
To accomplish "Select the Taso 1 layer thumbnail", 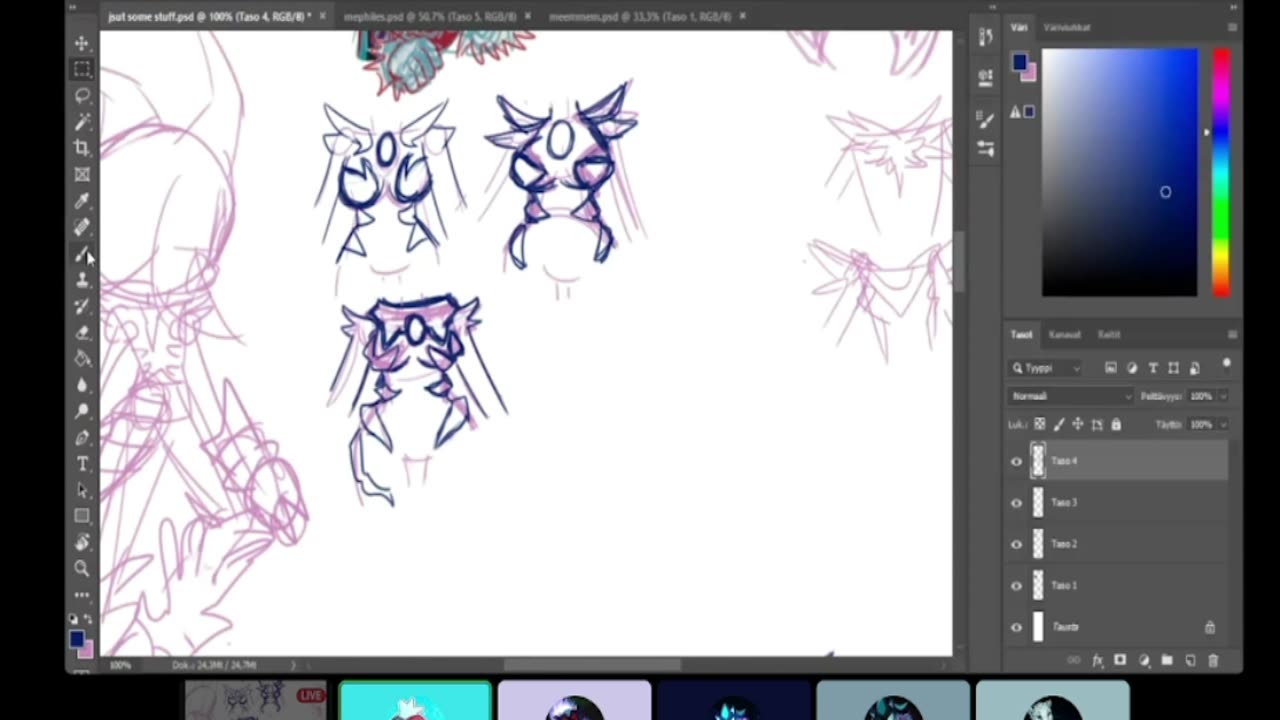I will [1038, 586].
